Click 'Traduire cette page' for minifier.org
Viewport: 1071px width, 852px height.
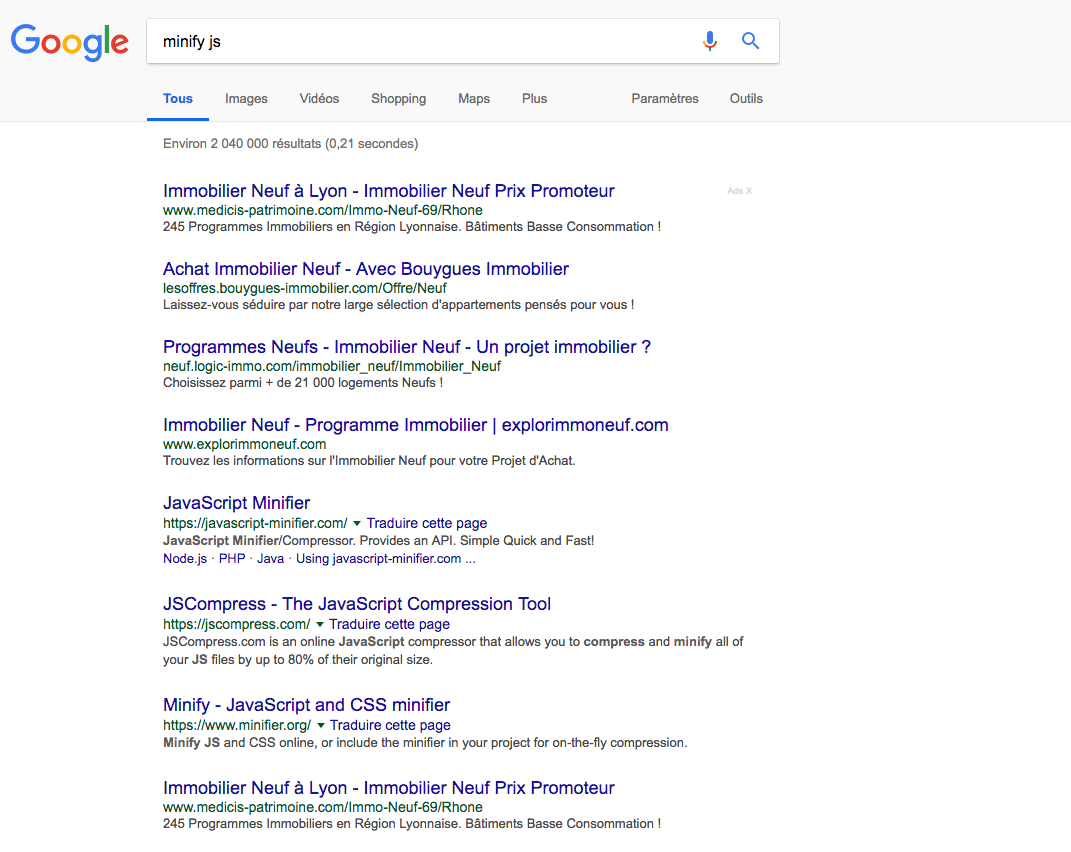click(x=390, y=725)
